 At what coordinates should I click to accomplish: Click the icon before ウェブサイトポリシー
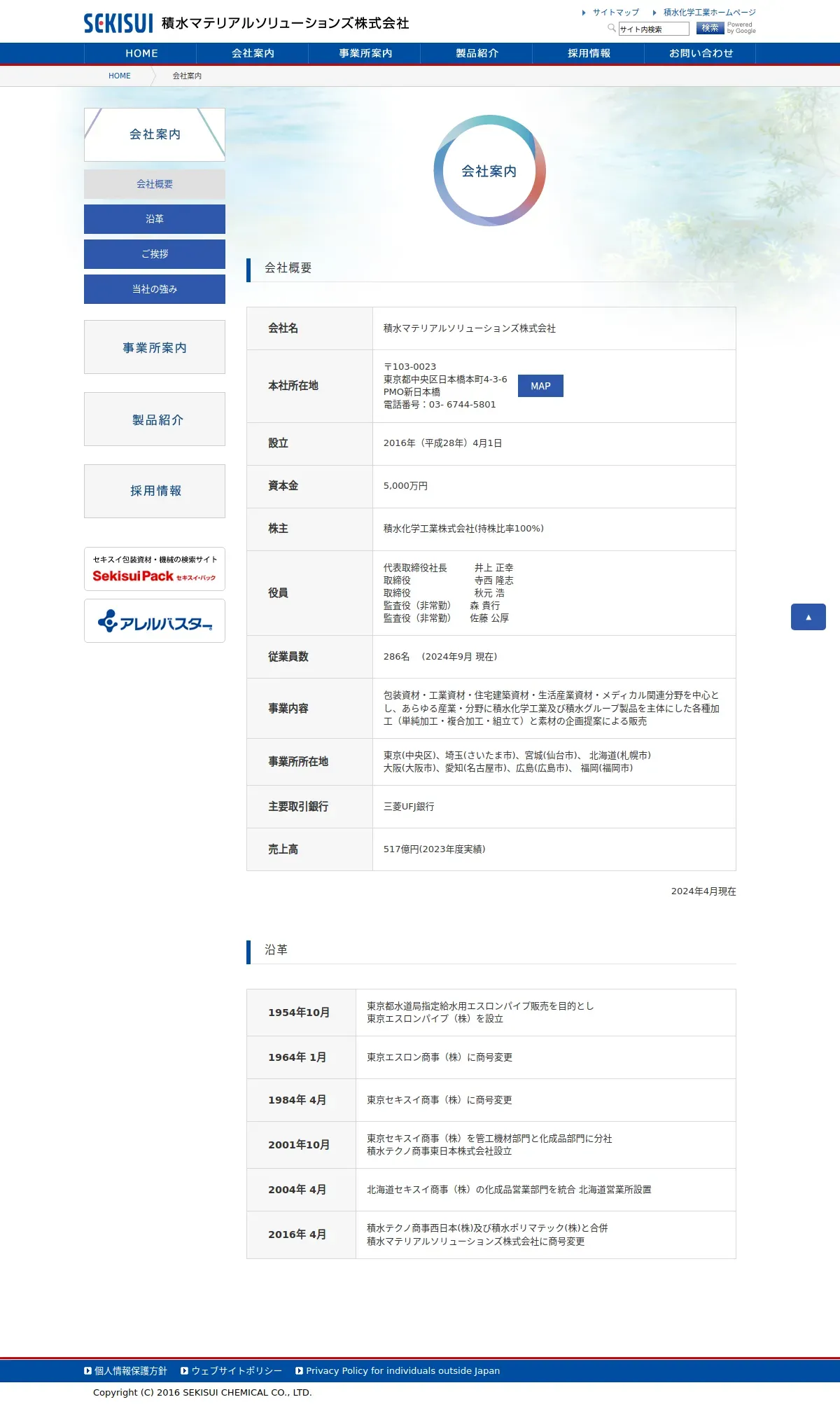[184, 1370]
